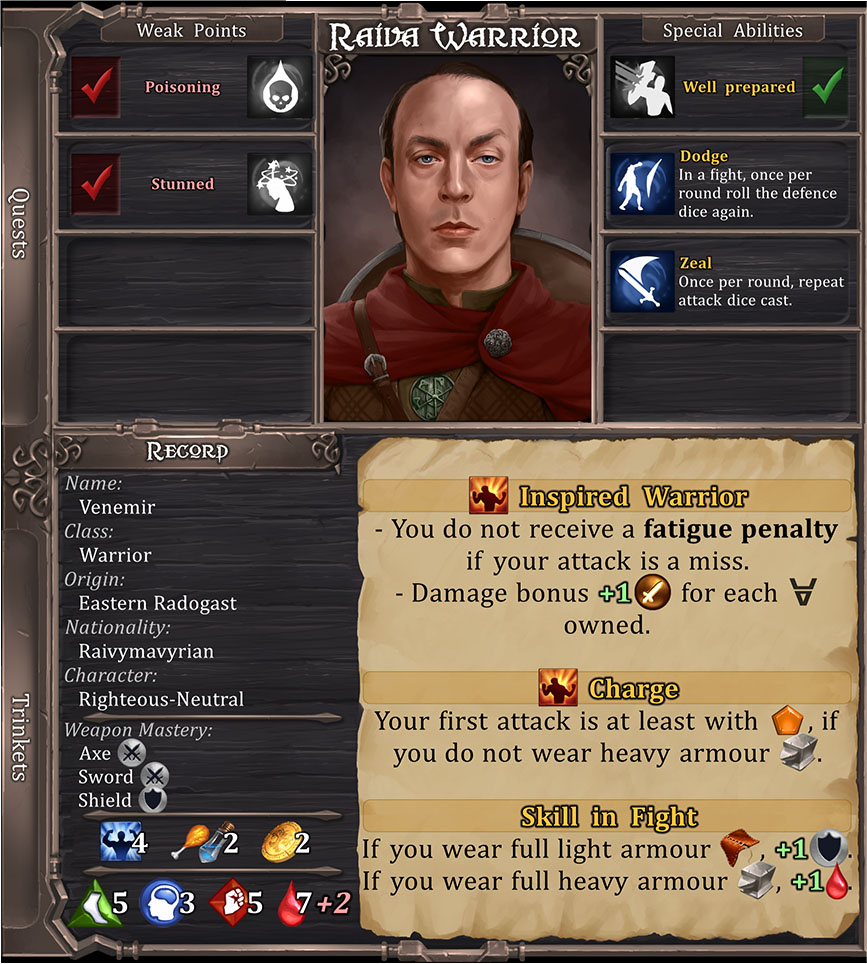The image size is (867, 964).
Task: Click the Stunned dizzy head icon
Action: point(280,184)
